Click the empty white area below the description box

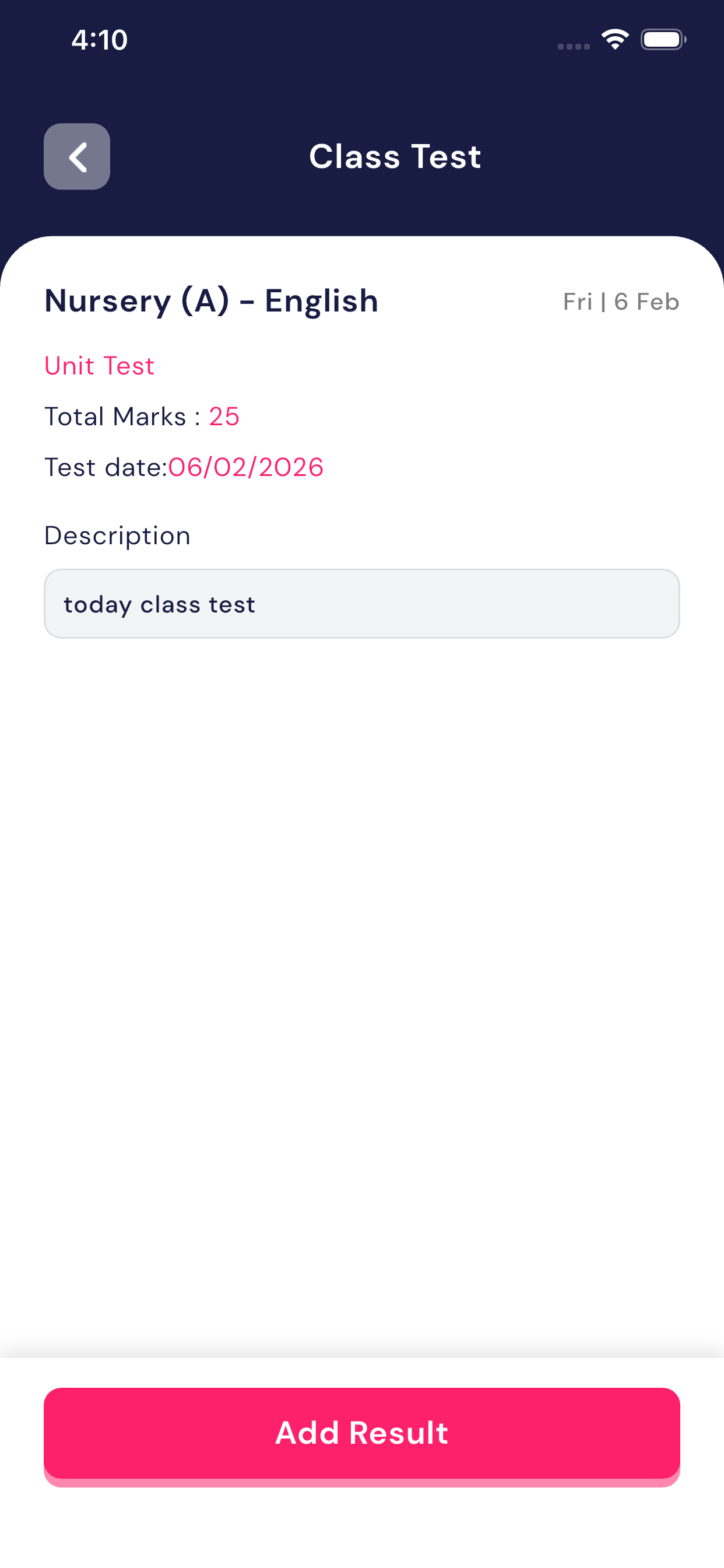(x=361, y=974)
